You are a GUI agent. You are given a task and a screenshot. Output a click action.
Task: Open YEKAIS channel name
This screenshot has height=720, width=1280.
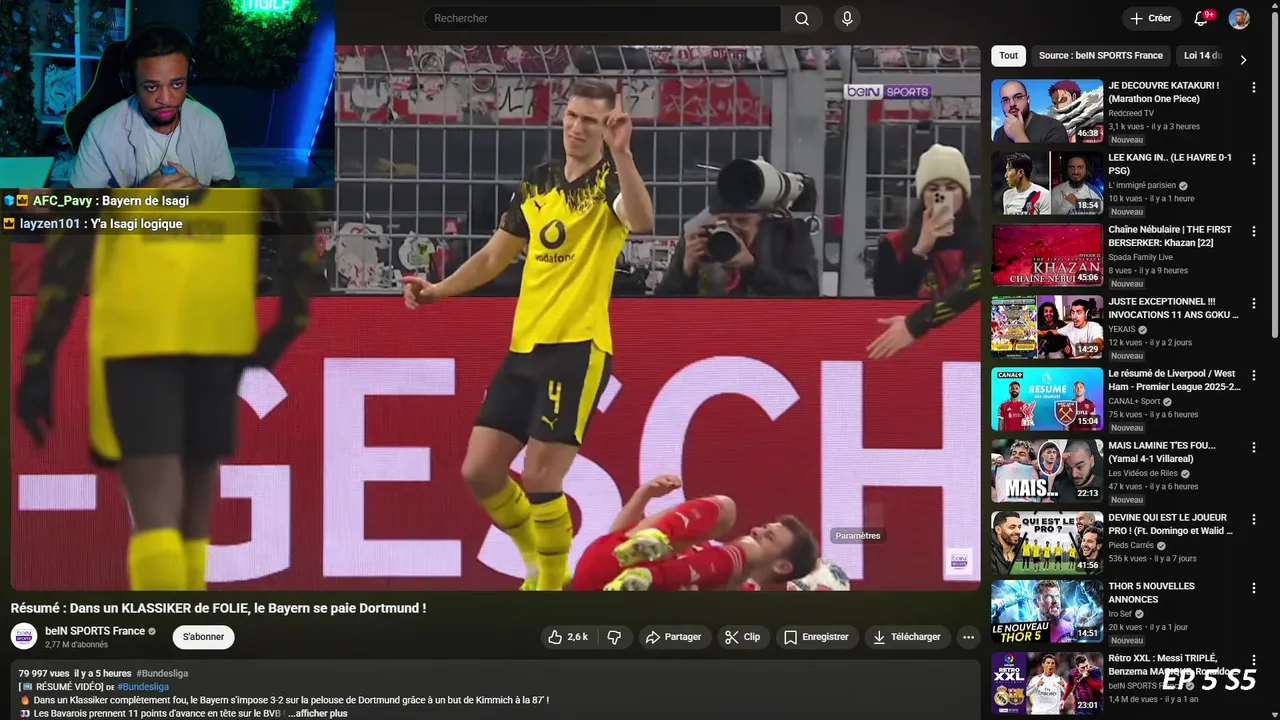pyautogui.click(x=1121, y=329)
